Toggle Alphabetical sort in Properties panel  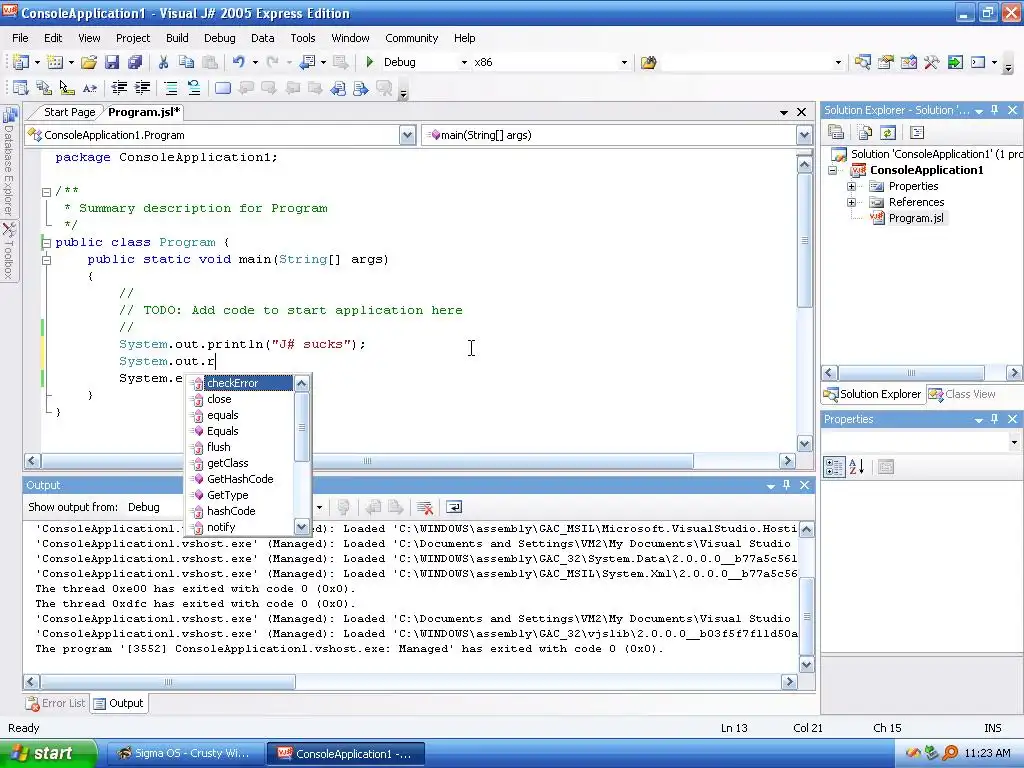[857, 467]
